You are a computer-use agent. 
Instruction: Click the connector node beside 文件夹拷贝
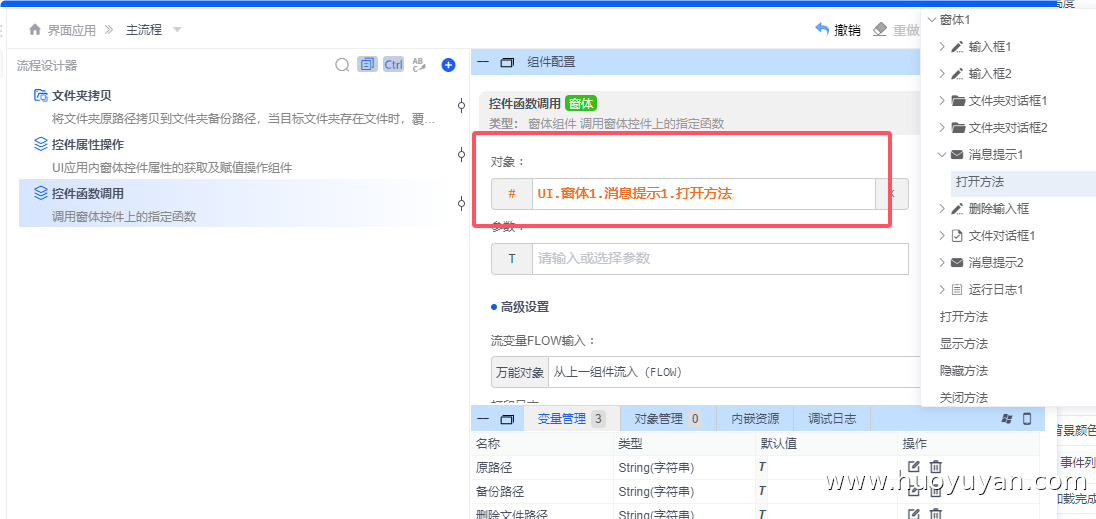461,106
